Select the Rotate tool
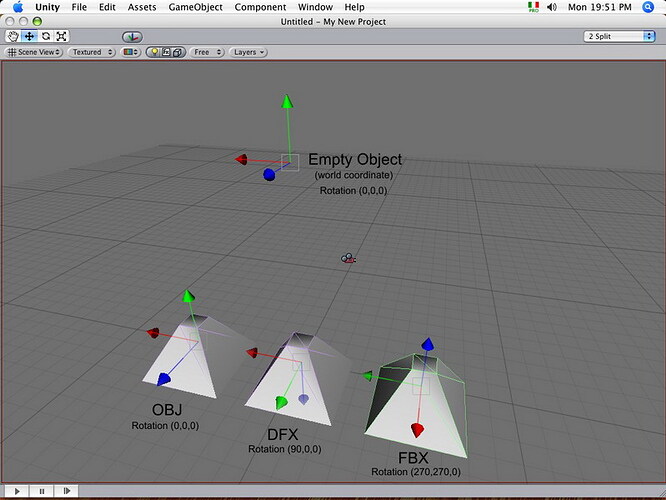 [45, 37]
